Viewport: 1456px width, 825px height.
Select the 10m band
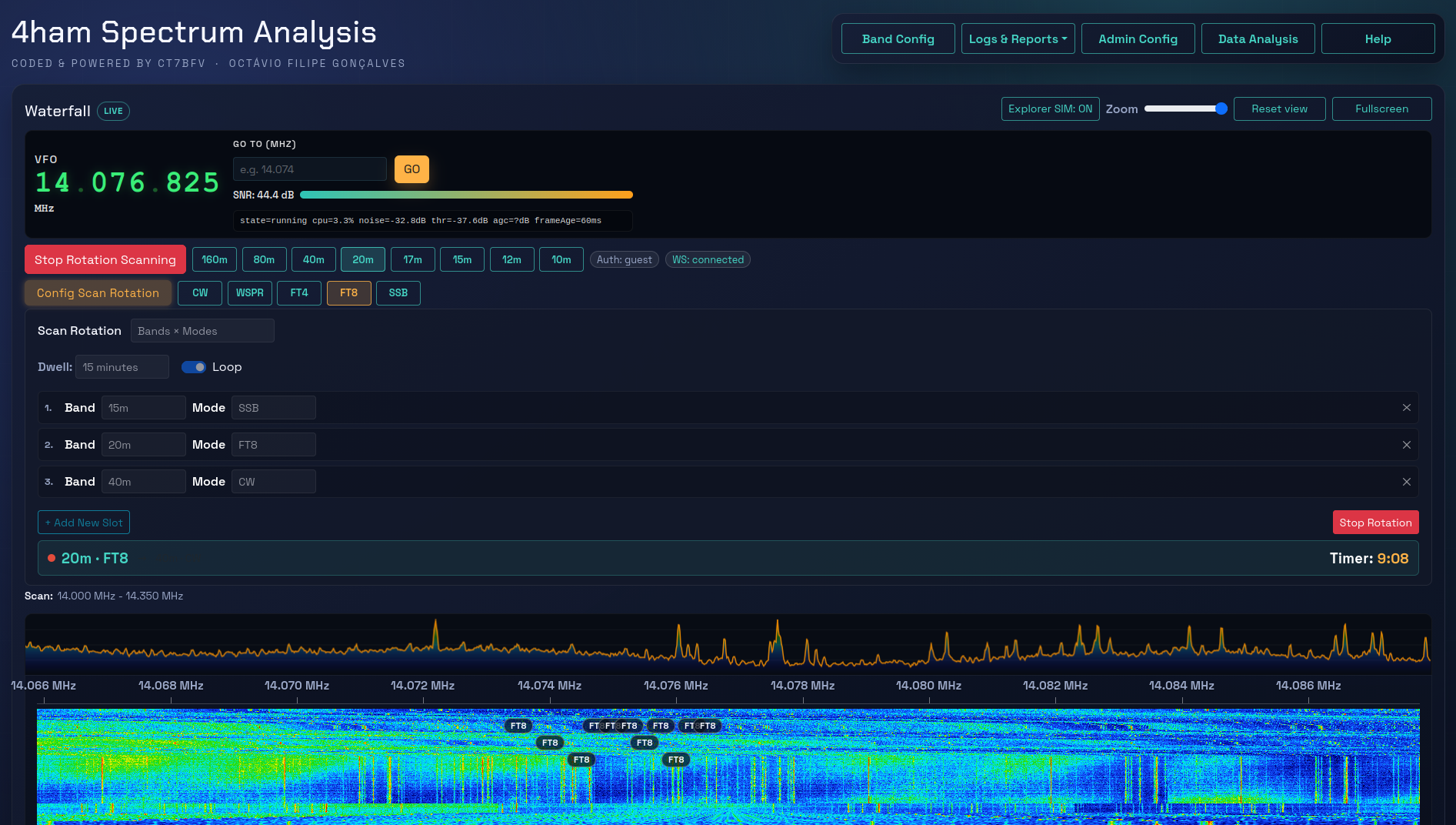561,259
